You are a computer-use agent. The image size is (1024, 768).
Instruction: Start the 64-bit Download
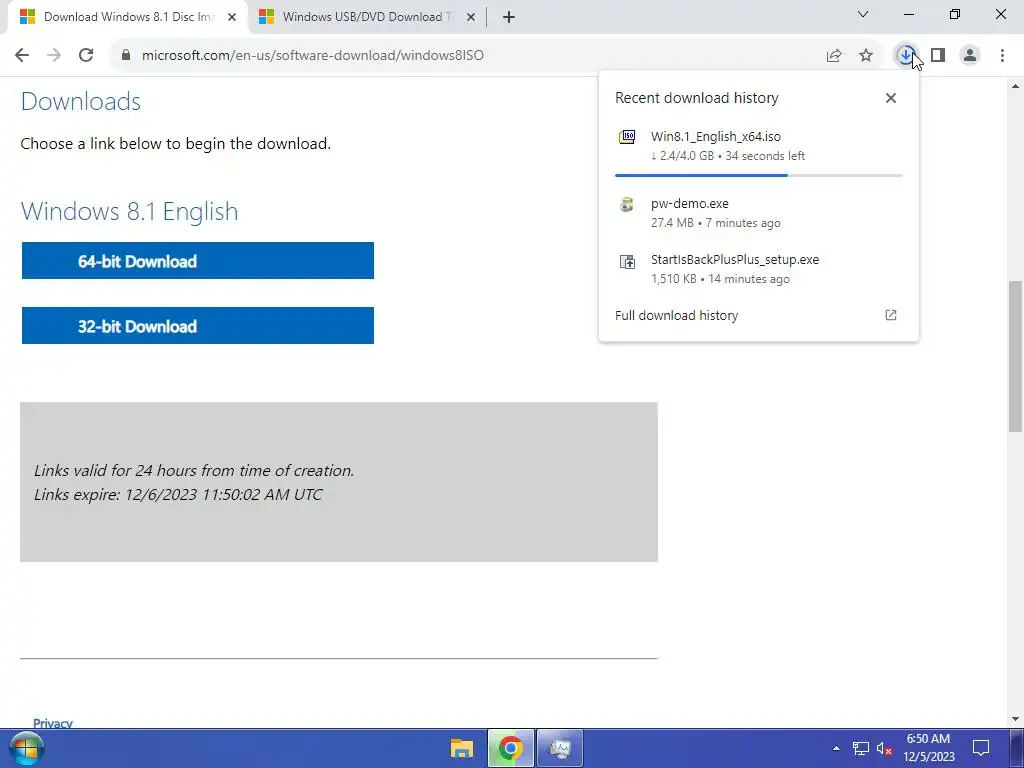[198, 261]
